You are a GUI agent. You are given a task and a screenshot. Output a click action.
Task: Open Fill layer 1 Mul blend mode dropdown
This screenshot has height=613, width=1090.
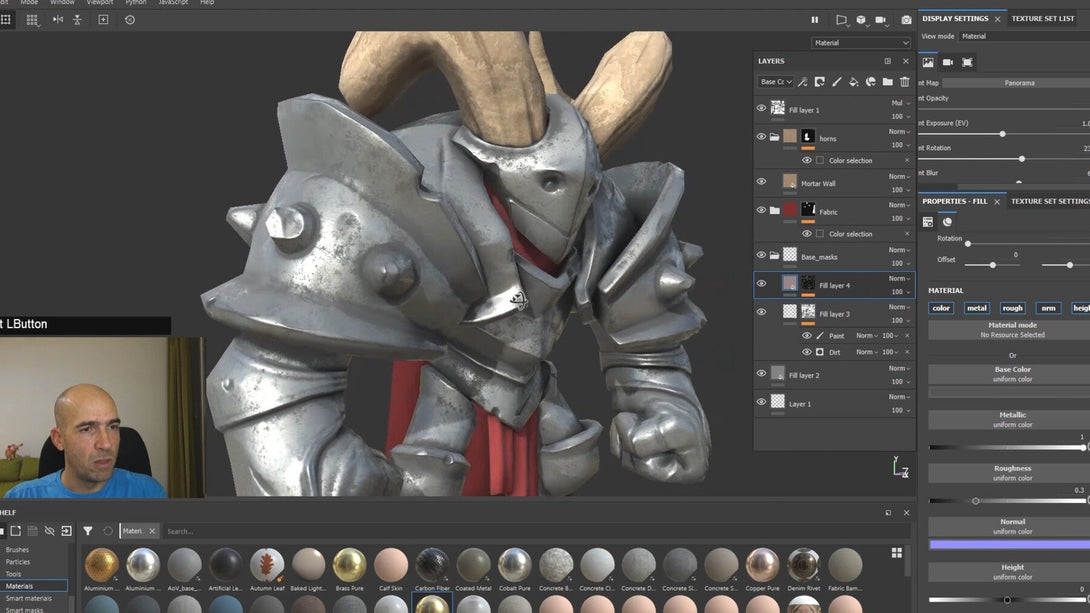[x=900, y=103]
